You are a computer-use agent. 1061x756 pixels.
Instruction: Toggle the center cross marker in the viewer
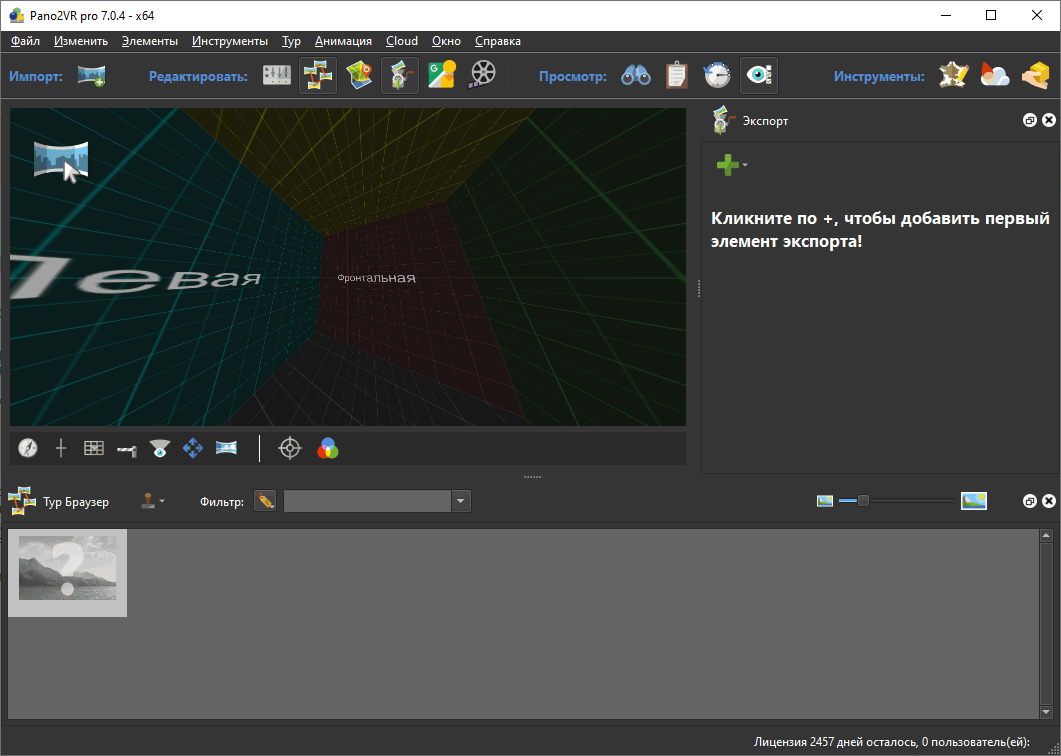pos(61,448)
